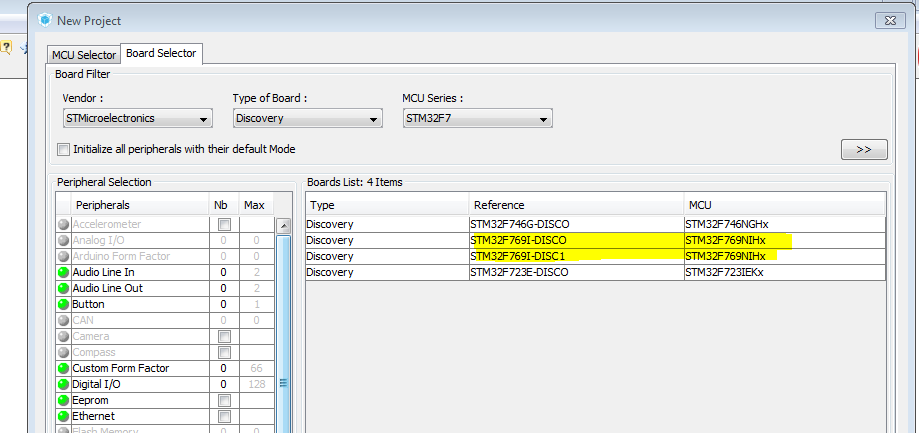Click the peripheral list scroll-up arrow
Viewport: 919px width, 433px height.
click(x=283, y=226)
